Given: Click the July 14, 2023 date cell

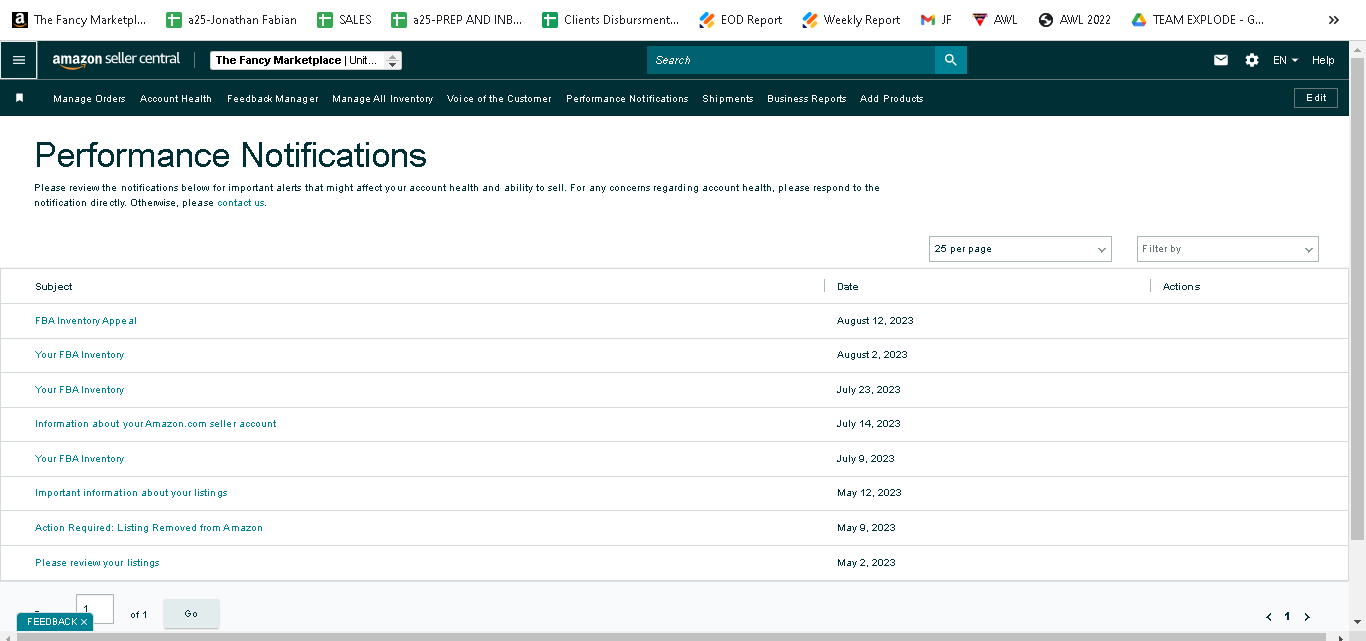Looking at the screenshot, I should (x=869, y=424).
